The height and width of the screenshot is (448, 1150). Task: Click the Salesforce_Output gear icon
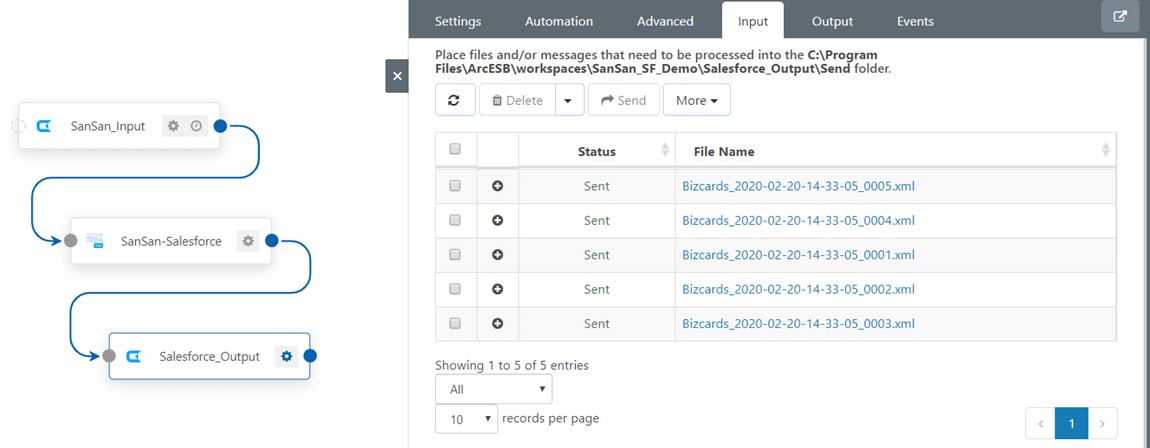pyautogui.click(x=287, y=356)
